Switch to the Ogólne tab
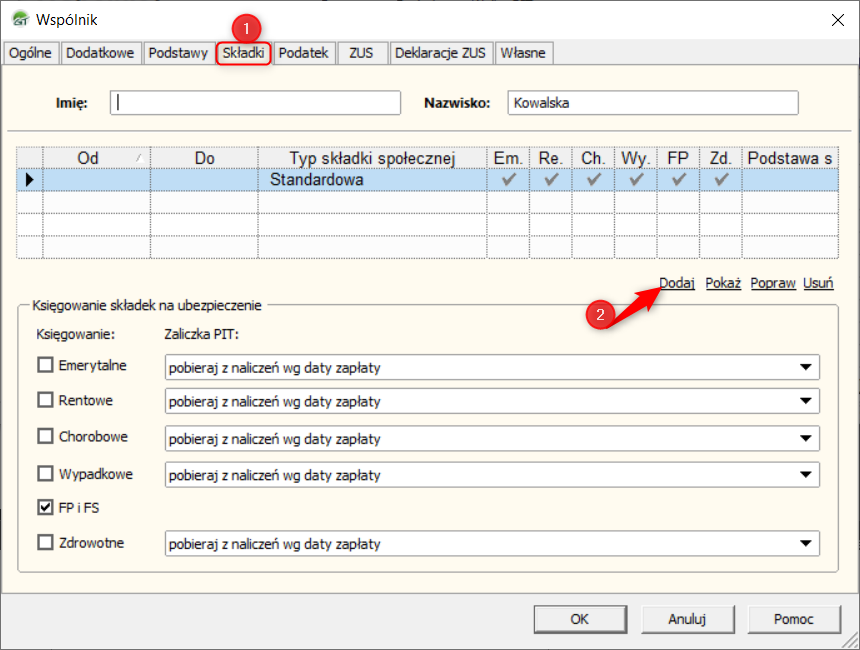 [x=30, y=53]
